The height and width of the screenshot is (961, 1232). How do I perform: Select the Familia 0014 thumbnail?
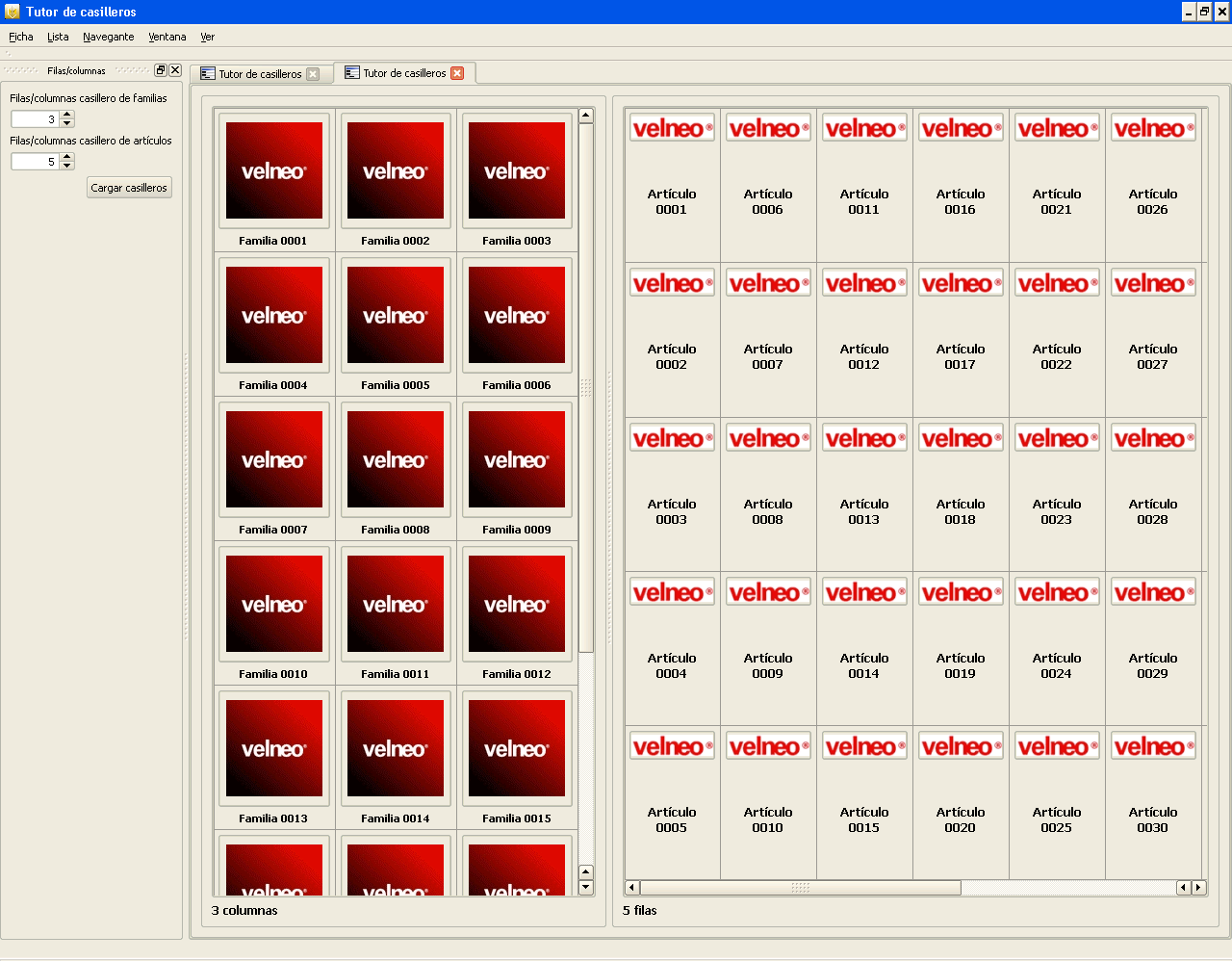tap(396, 749)
